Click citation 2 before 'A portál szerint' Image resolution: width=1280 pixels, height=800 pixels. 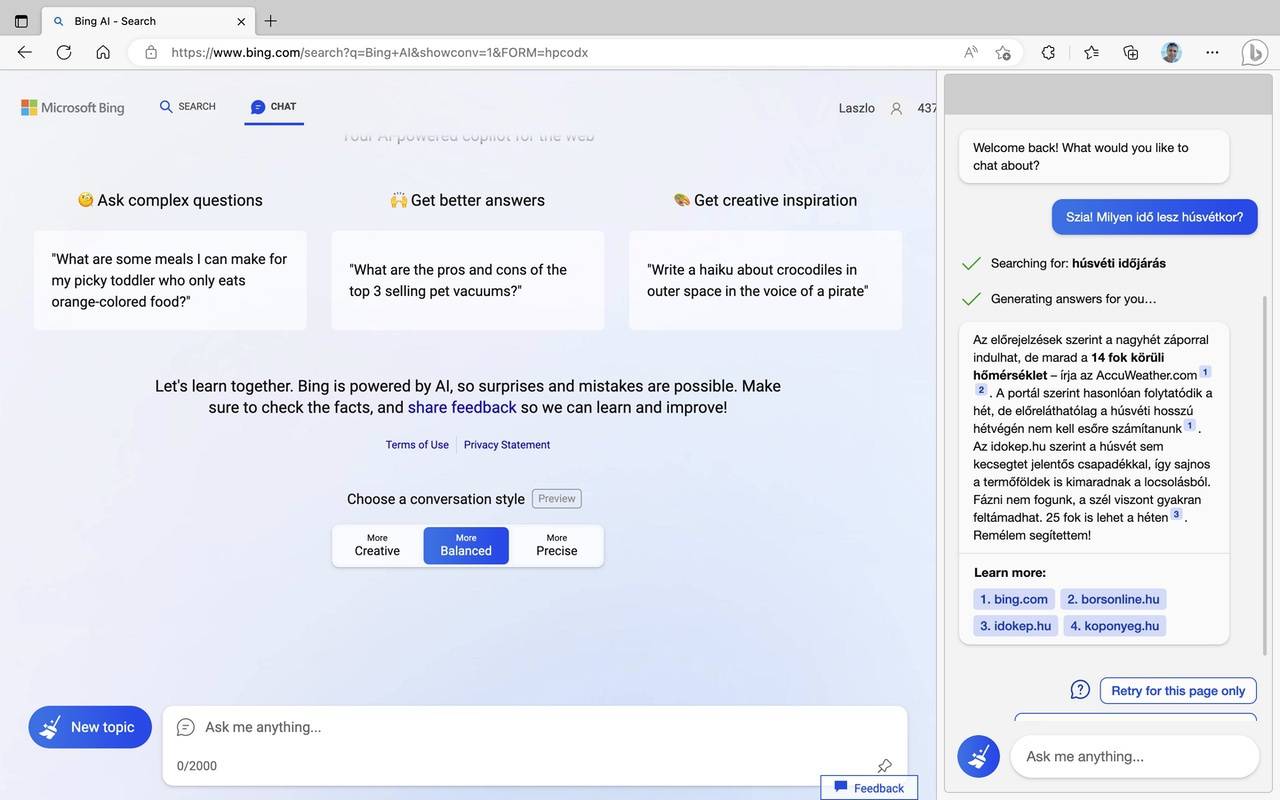point(981,390)
